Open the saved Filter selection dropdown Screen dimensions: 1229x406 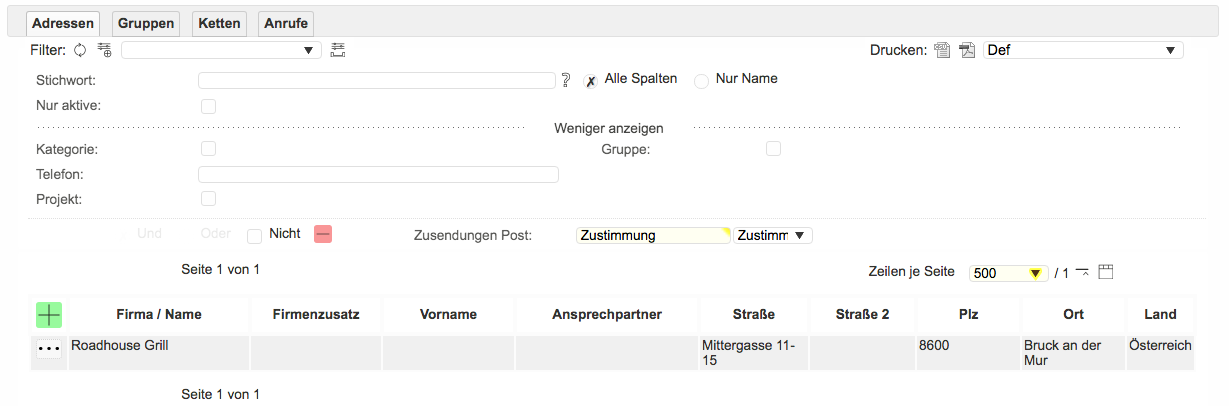[x=221, y=50]
